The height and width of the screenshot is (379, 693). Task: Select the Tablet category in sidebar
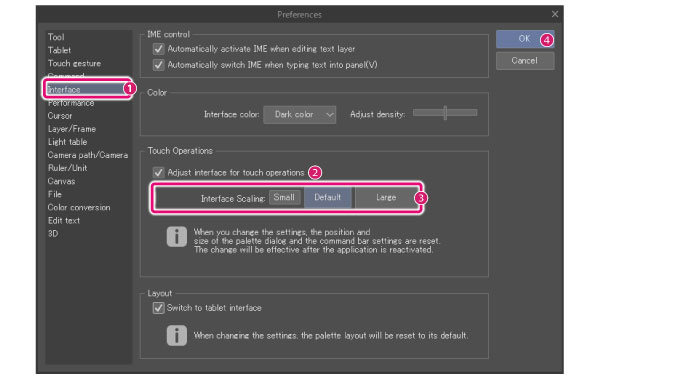59,50
